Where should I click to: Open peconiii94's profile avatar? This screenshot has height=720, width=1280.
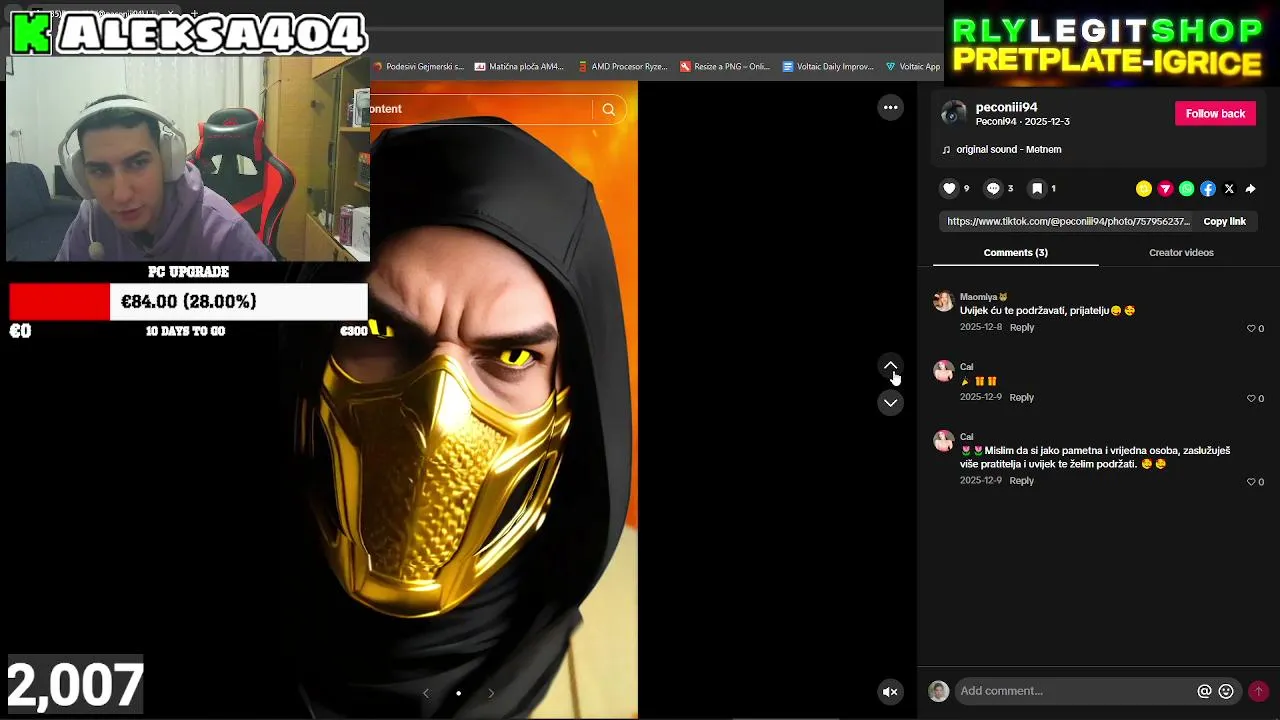[954, 113]
